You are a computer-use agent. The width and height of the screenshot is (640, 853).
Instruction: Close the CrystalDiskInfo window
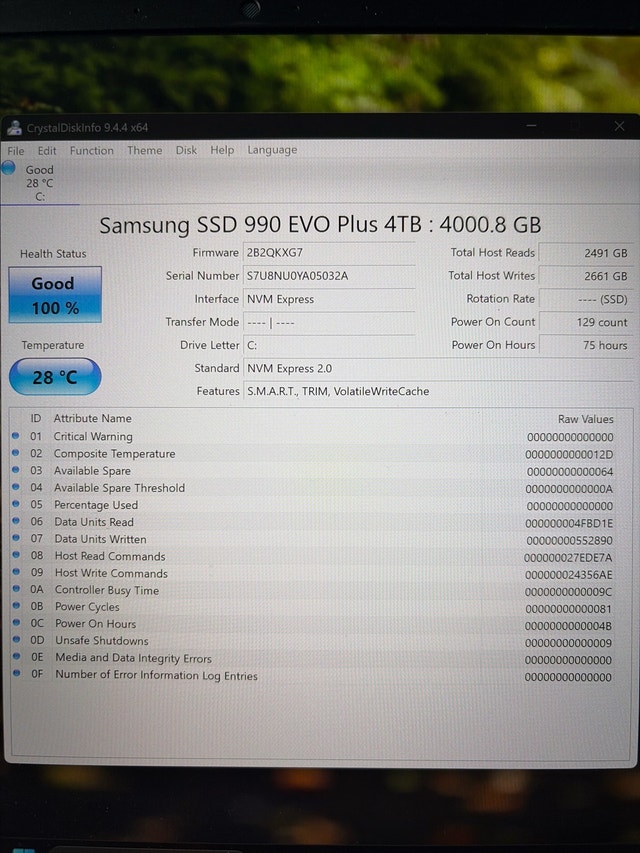pos(619,126)
